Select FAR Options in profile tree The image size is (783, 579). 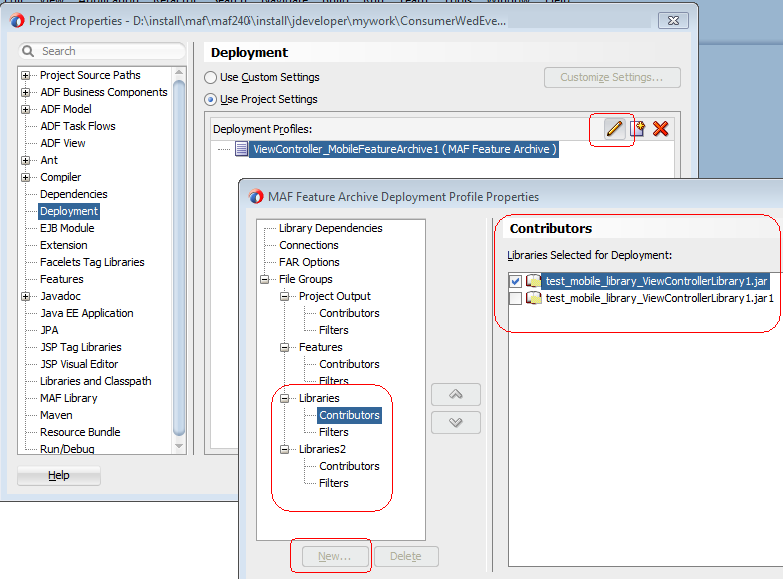(309, 262)
